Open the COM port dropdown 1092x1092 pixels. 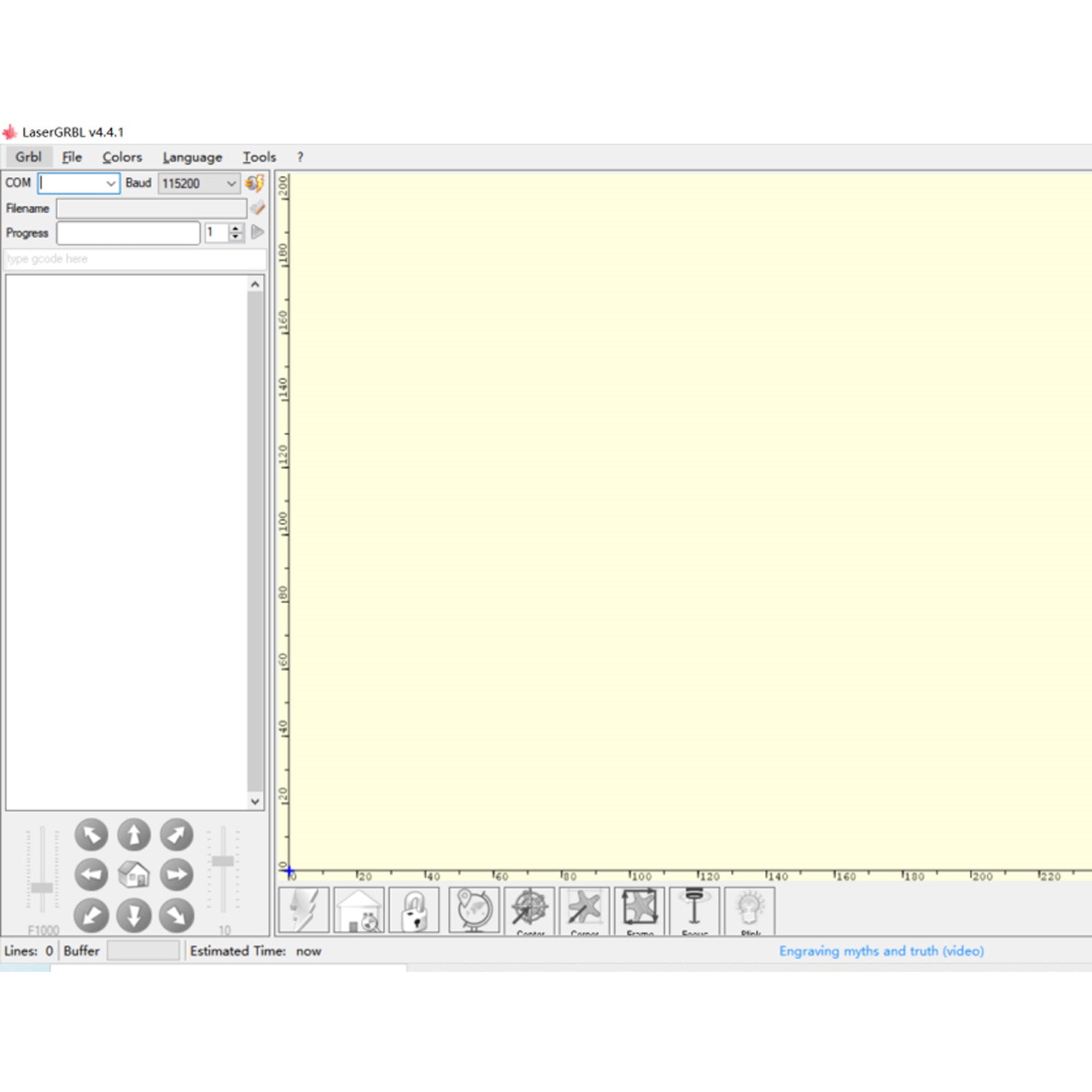coord(110,184)
